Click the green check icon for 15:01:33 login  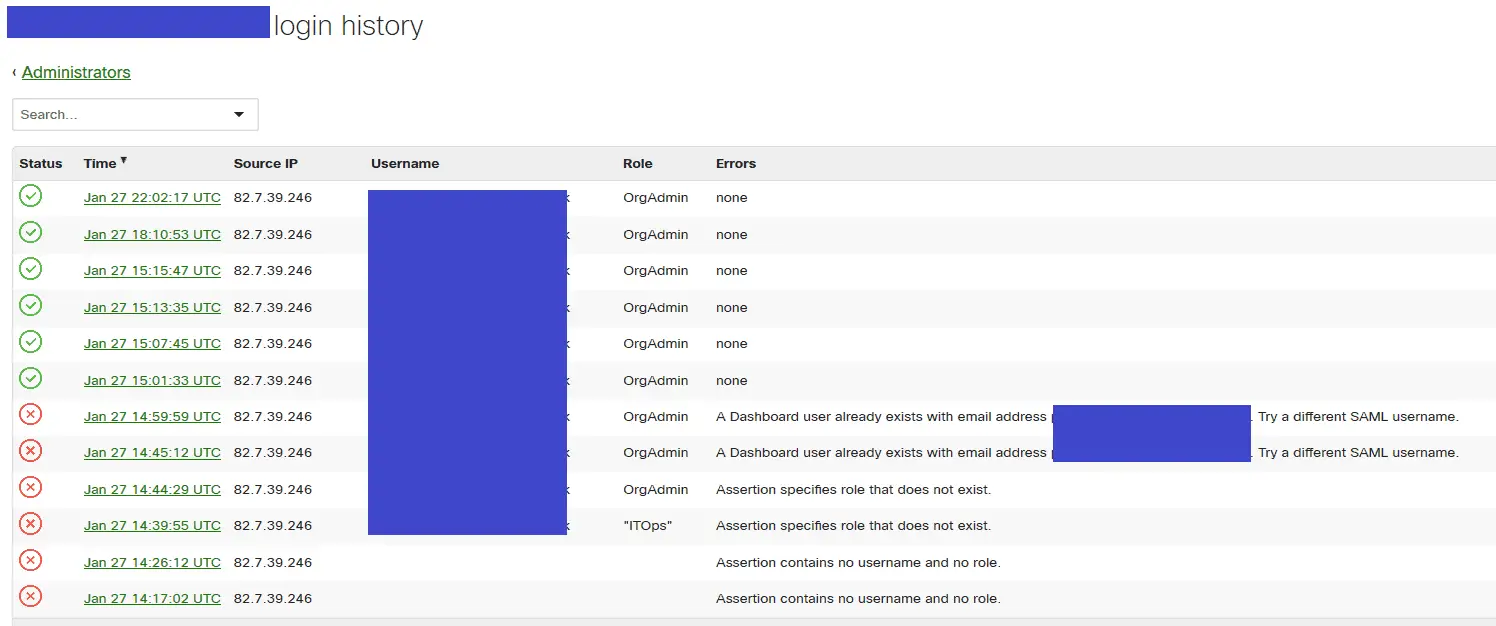point(31,379)
